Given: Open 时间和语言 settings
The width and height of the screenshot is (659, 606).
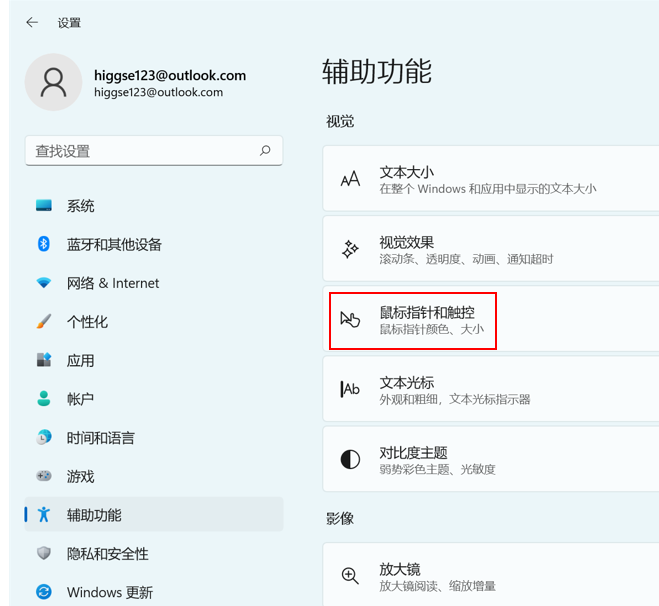Looking at the screenshot, I should click(x=100, y=438).
